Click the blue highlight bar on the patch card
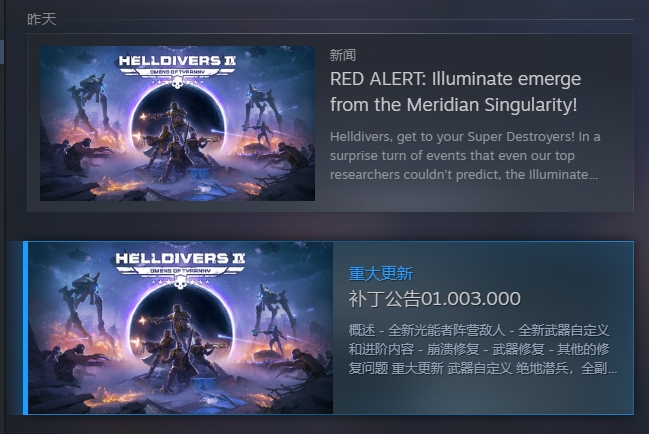The width and height of the screenshot is (649, 434). coord(25,328)
